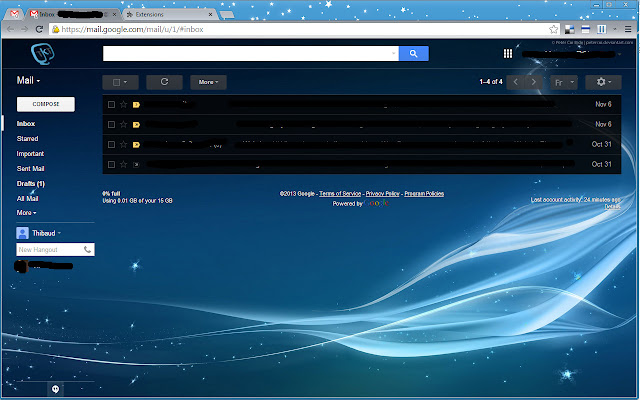The image size is (640, 400).
Task: Click the New Hangout text field
Action: pyautogui.click(x=49, y=249)
